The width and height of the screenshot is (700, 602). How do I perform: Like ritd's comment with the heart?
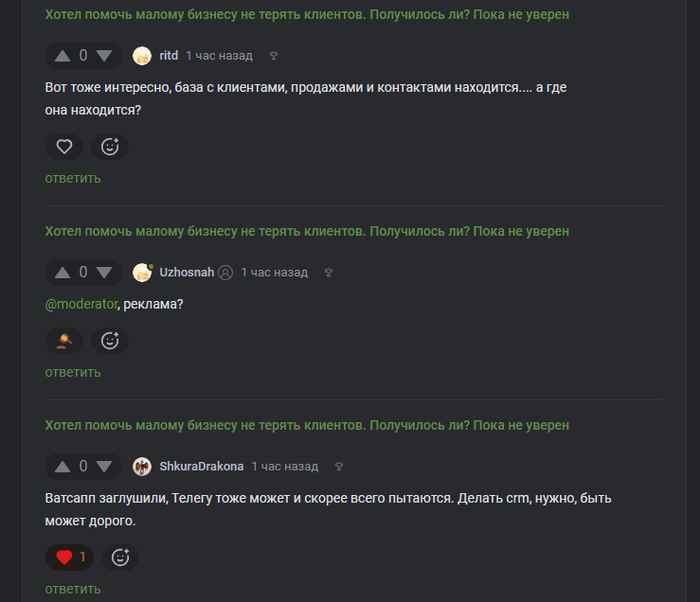pos(64,146)
